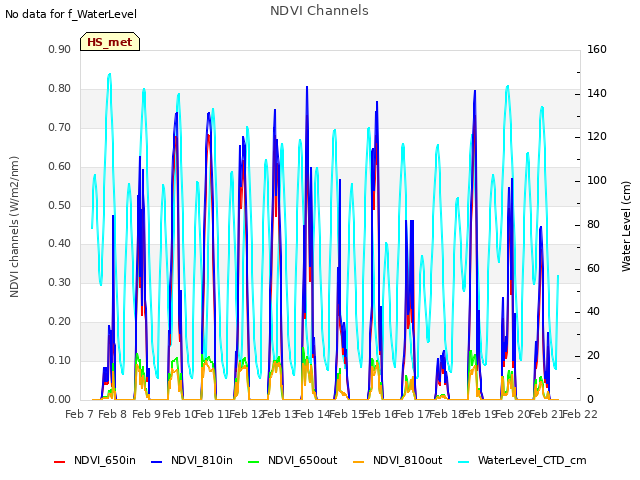Click the Feb 14 x-axis tick label
The width and height of the screenshot is (640, 480).
[x=313, y=414]
